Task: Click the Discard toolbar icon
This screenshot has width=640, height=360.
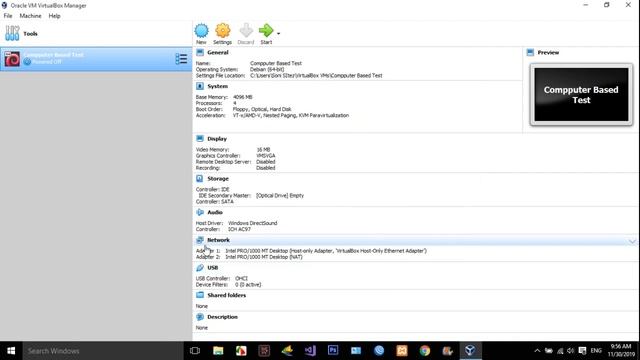Action: pos(246,31)
